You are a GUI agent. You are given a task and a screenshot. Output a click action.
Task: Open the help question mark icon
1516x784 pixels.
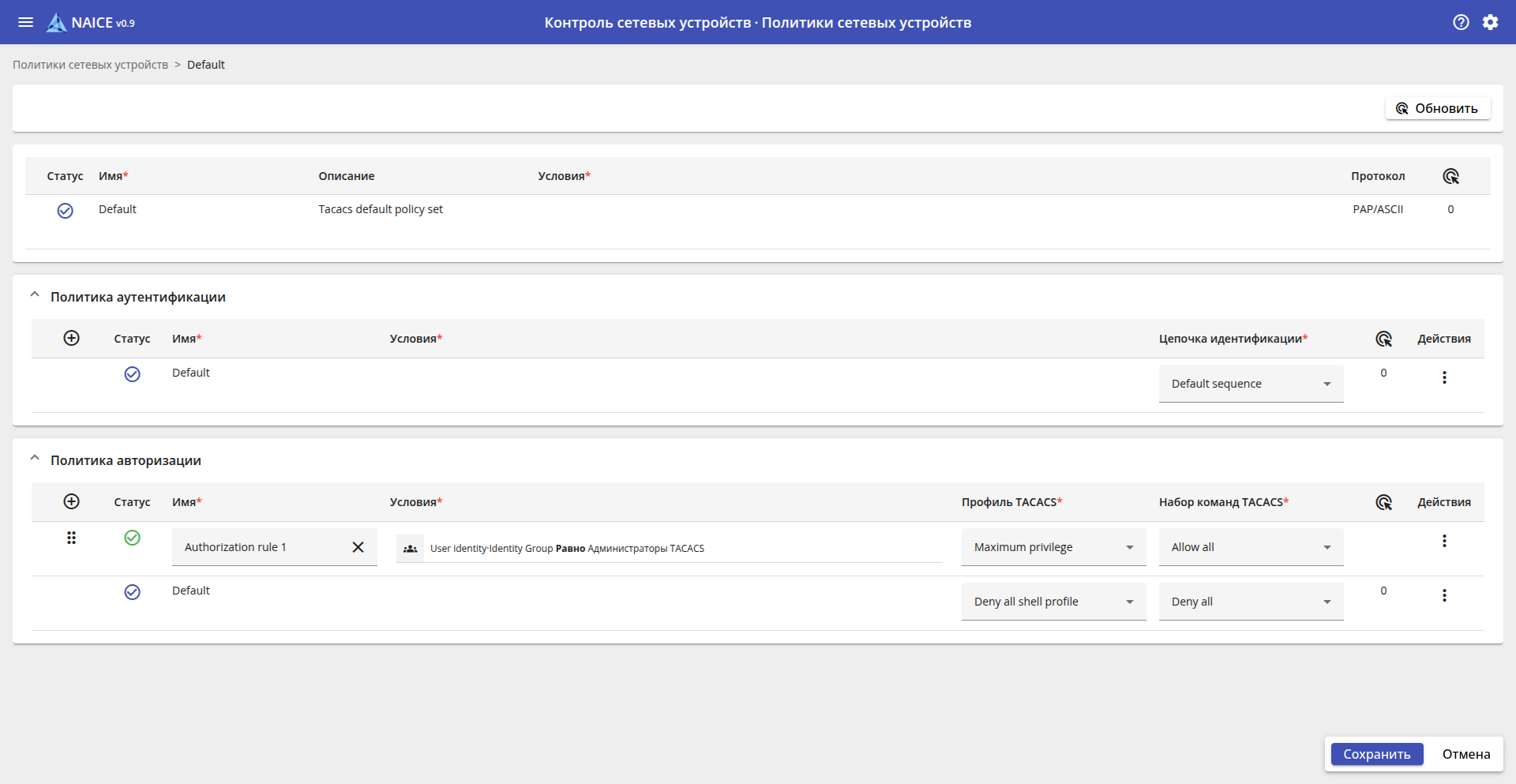pos(1461,22)
